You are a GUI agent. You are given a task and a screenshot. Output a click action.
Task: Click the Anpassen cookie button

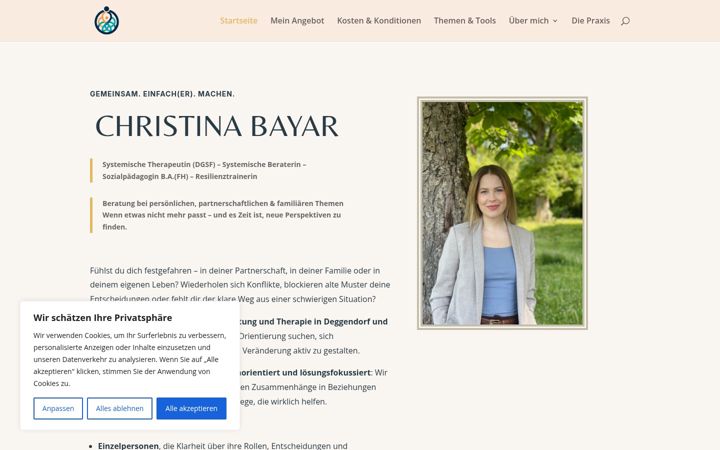(x=58, y=408)
